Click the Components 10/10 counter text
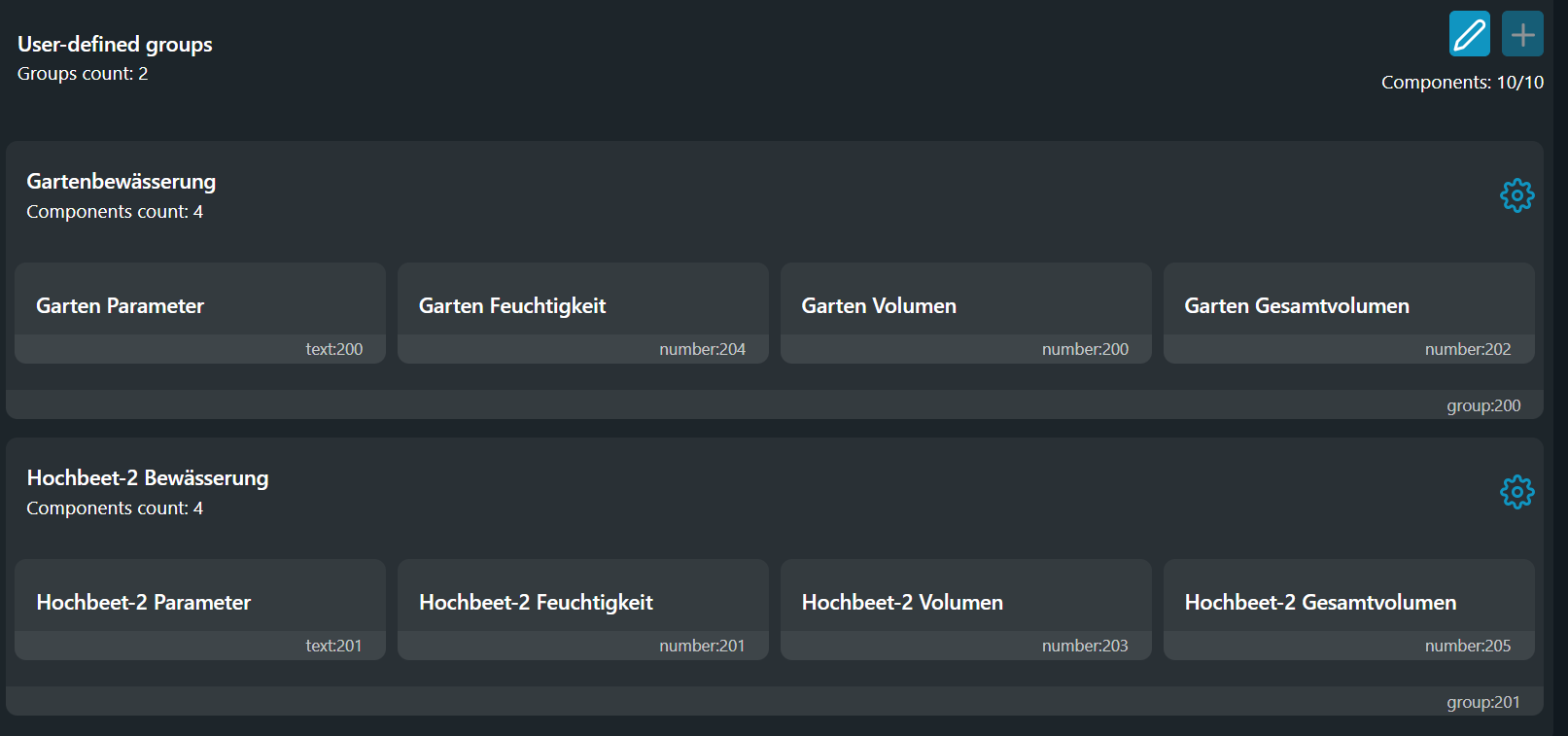This screenshot has width=1568, height=736. pyautogui.click(x=1463, y=83)
